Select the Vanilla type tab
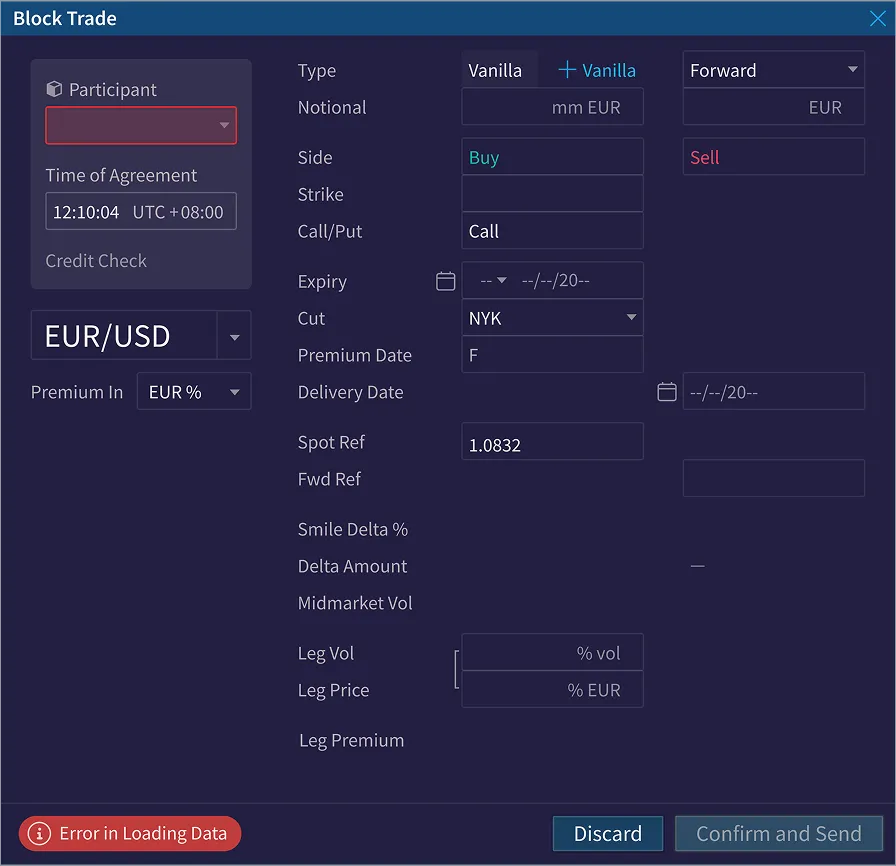The width and height of the screenshot is (896, 866). [x=494, y=70]
